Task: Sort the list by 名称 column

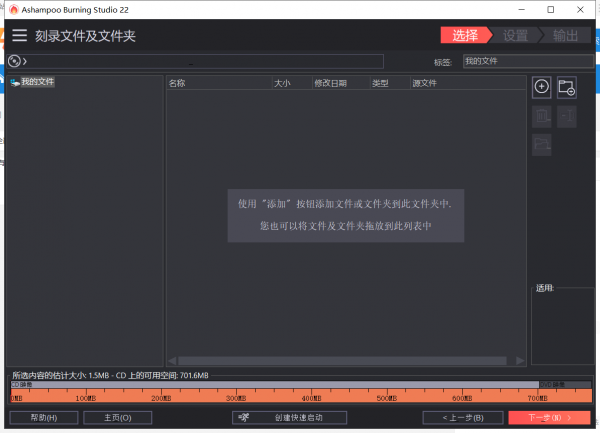Action: coord(177,83)
